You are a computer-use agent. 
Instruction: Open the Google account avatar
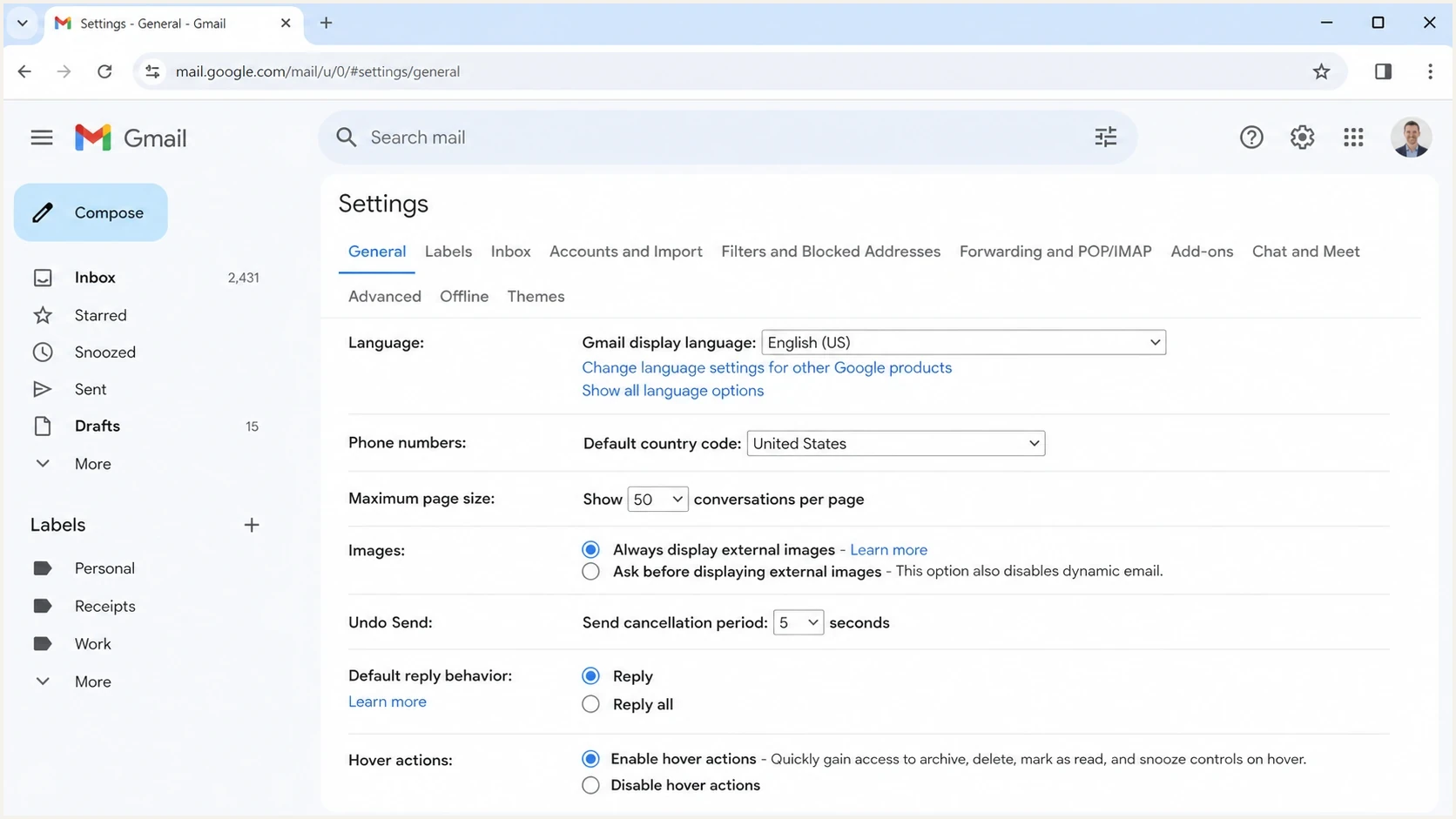tap(1411, 138)
